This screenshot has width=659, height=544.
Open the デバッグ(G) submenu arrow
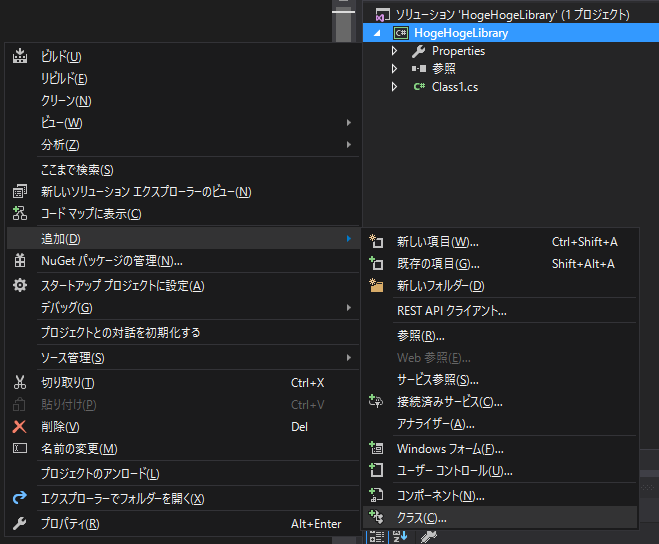[x=348, y=308]
